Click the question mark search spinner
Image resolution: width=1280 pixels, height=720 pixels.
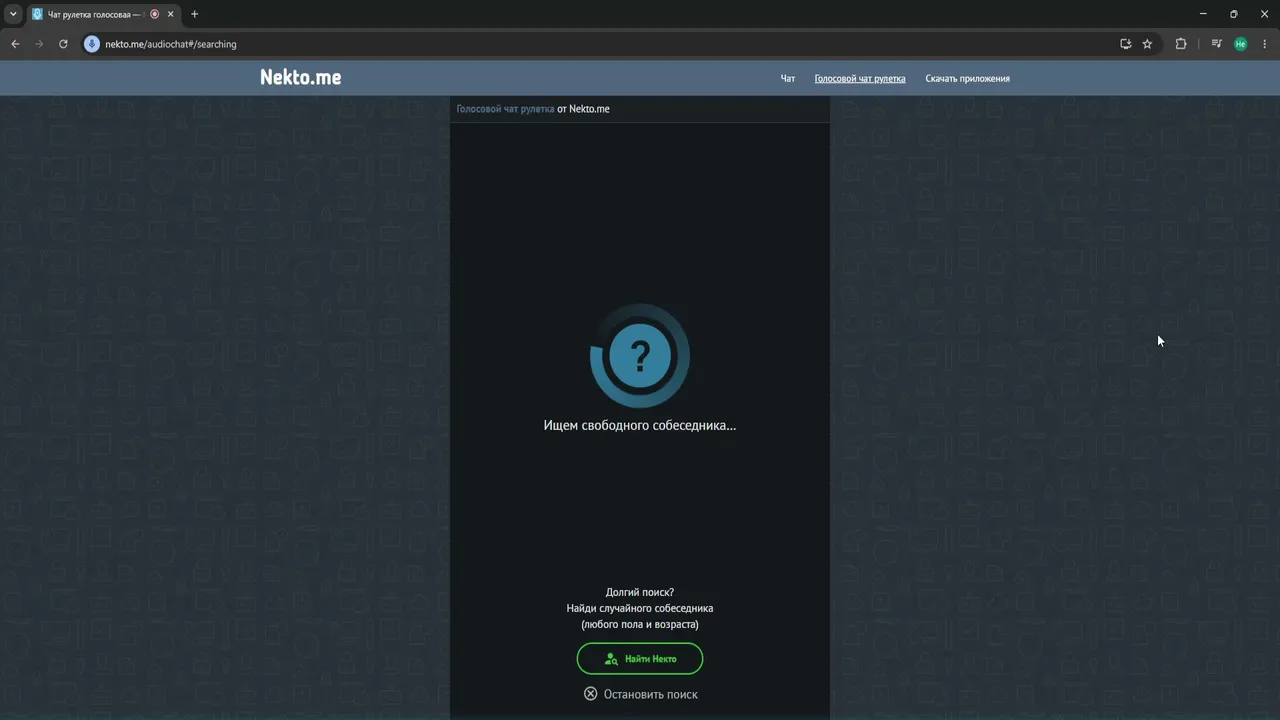(640, 356)
